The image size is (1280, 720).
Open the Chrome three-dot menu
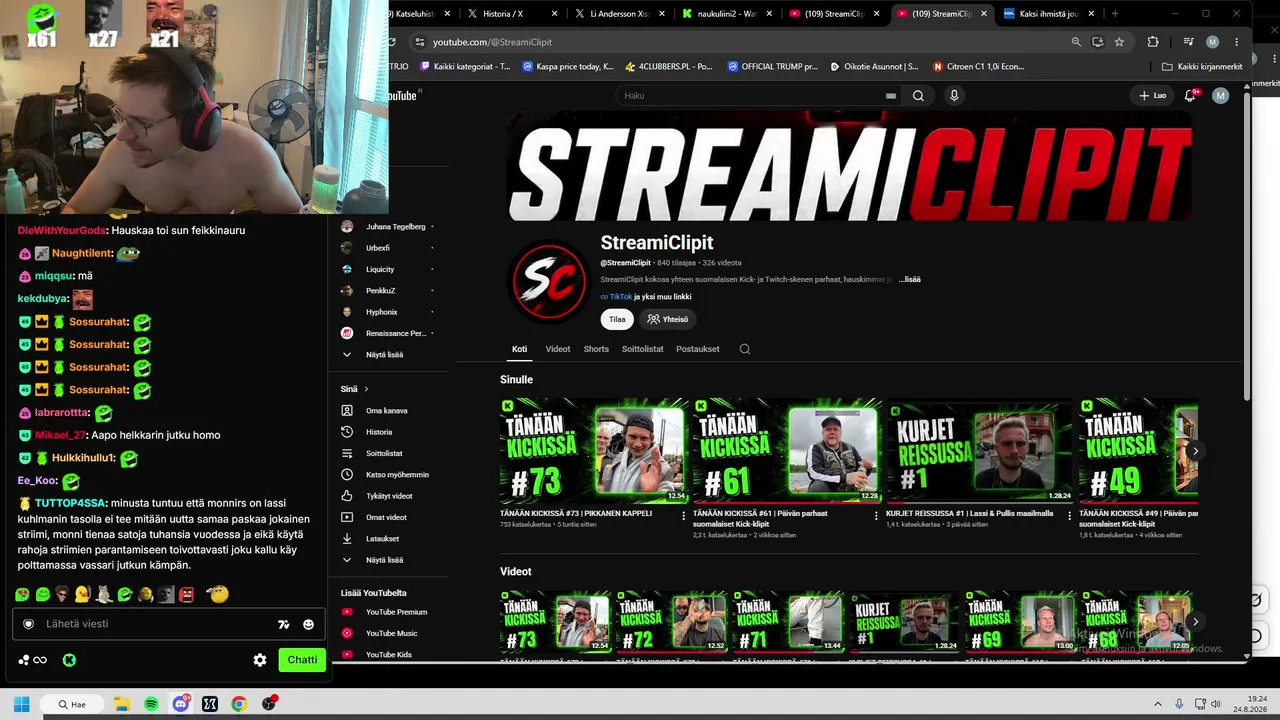(1237, 42)
